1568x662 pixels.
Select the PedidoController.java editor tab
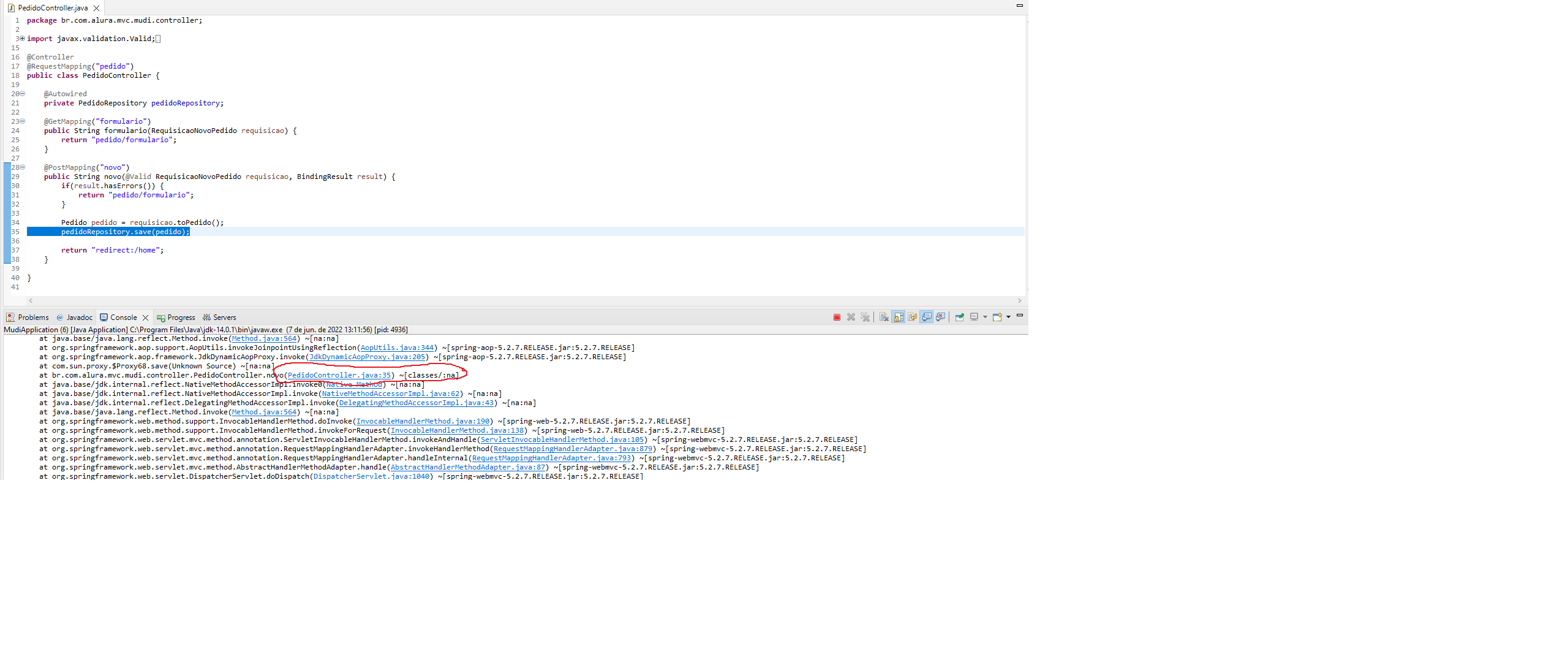[x=53, y=8]
